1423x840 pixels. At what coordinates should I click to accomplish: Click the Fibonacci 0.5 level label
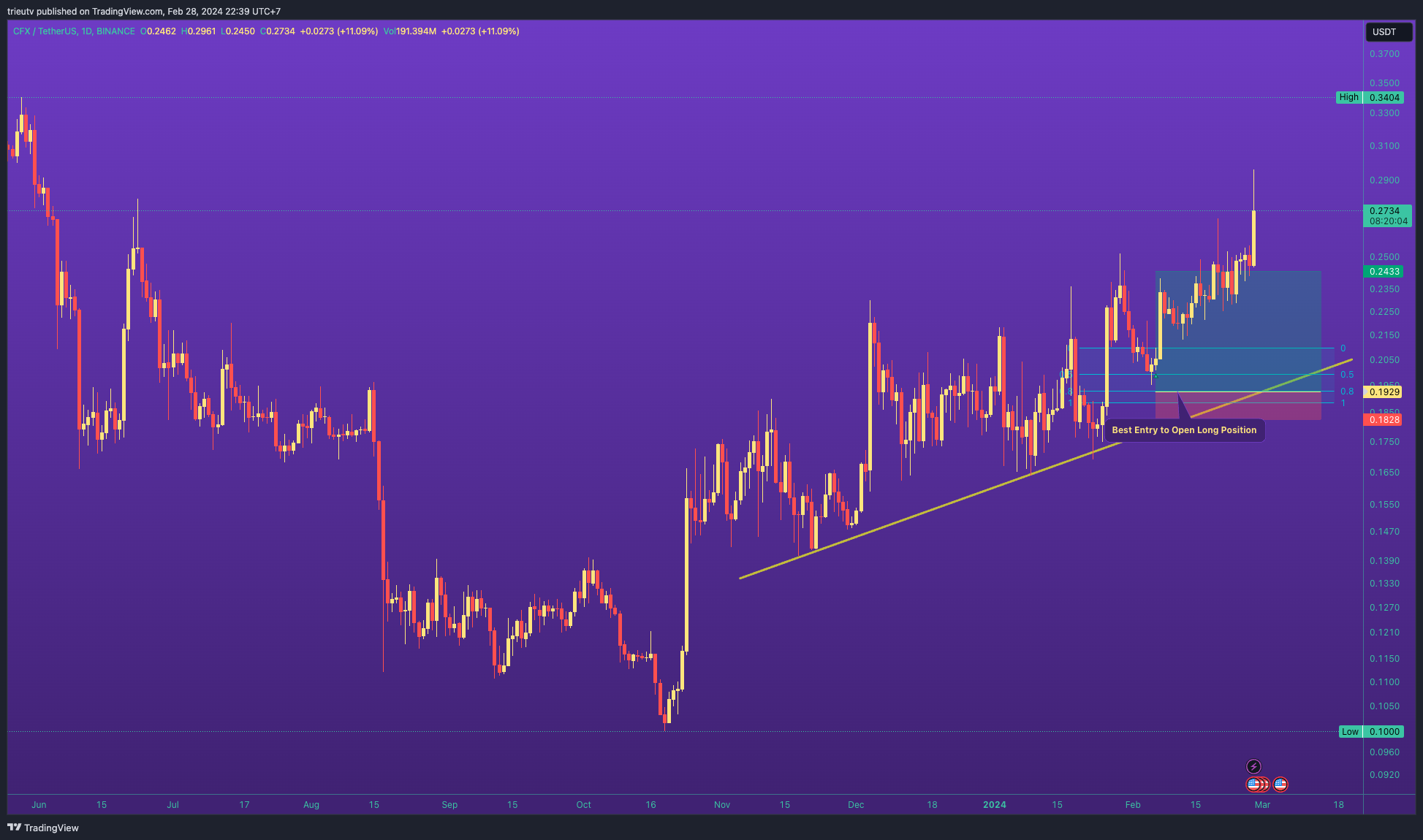[1347, 375]
